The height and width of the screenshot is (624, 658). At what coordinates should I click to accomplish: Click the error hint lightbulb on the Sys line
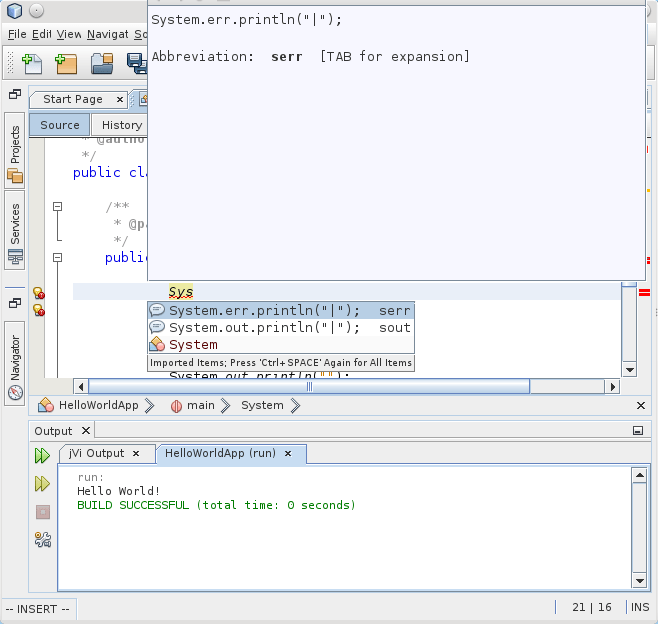[39, 292]
